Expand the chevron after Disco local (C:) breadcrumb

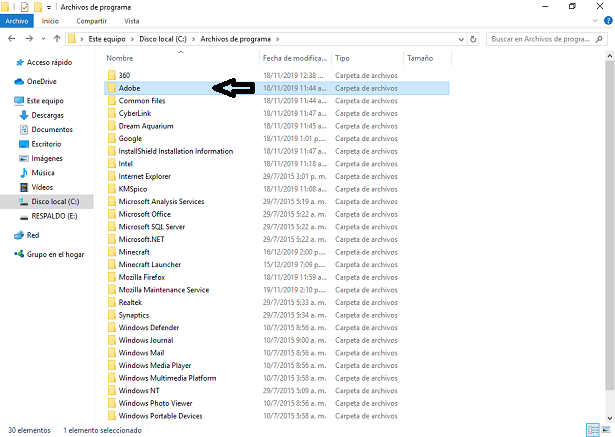click(x=193, y=39)
